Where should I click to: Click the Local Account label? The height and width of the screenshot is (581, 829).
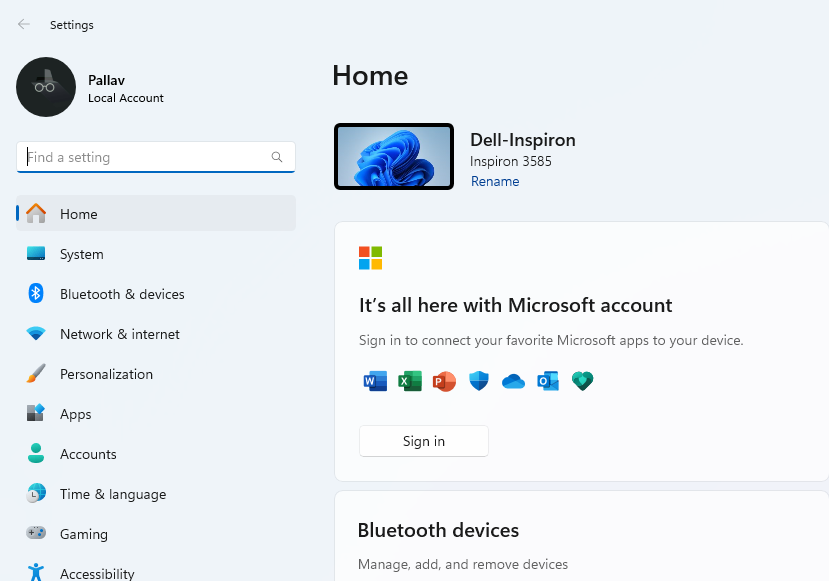[126, 98]
